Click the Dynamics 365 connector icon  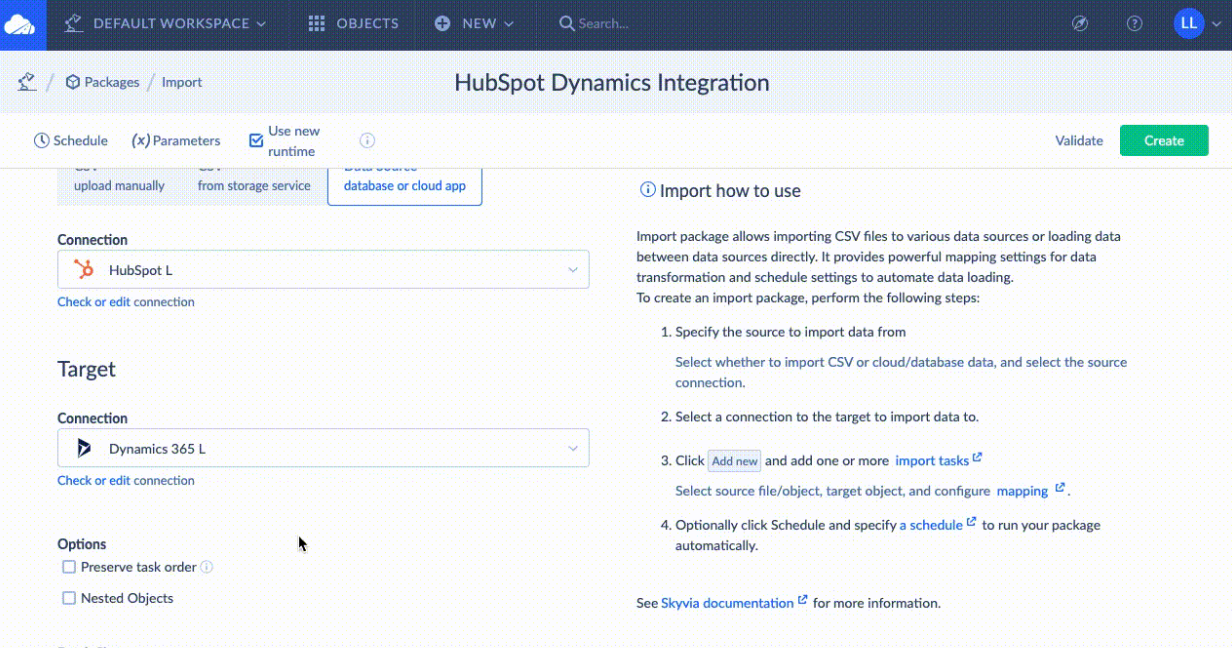85,447
